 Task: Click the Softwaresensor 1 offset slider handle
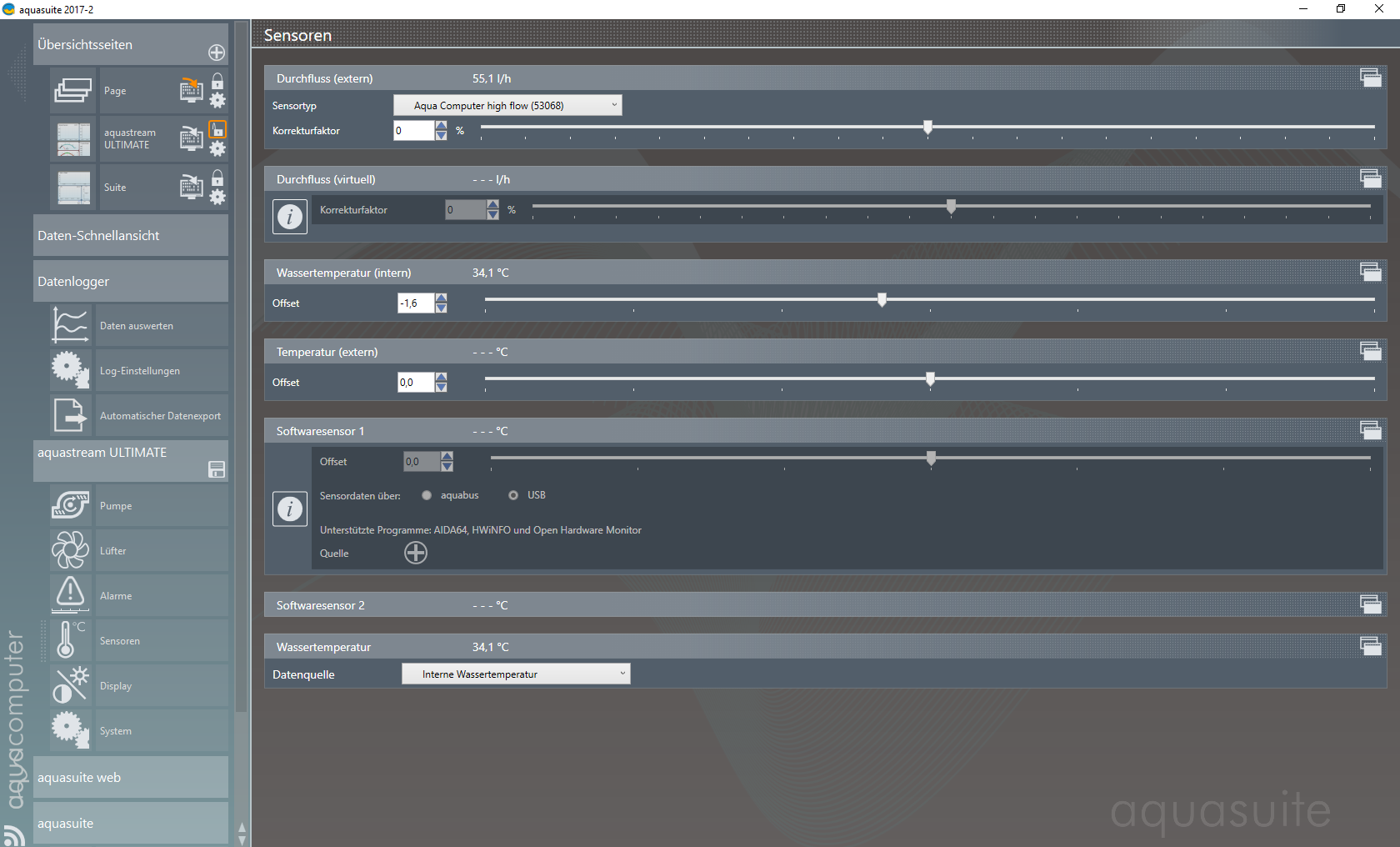pyautogui.click(x=931, y=458)
